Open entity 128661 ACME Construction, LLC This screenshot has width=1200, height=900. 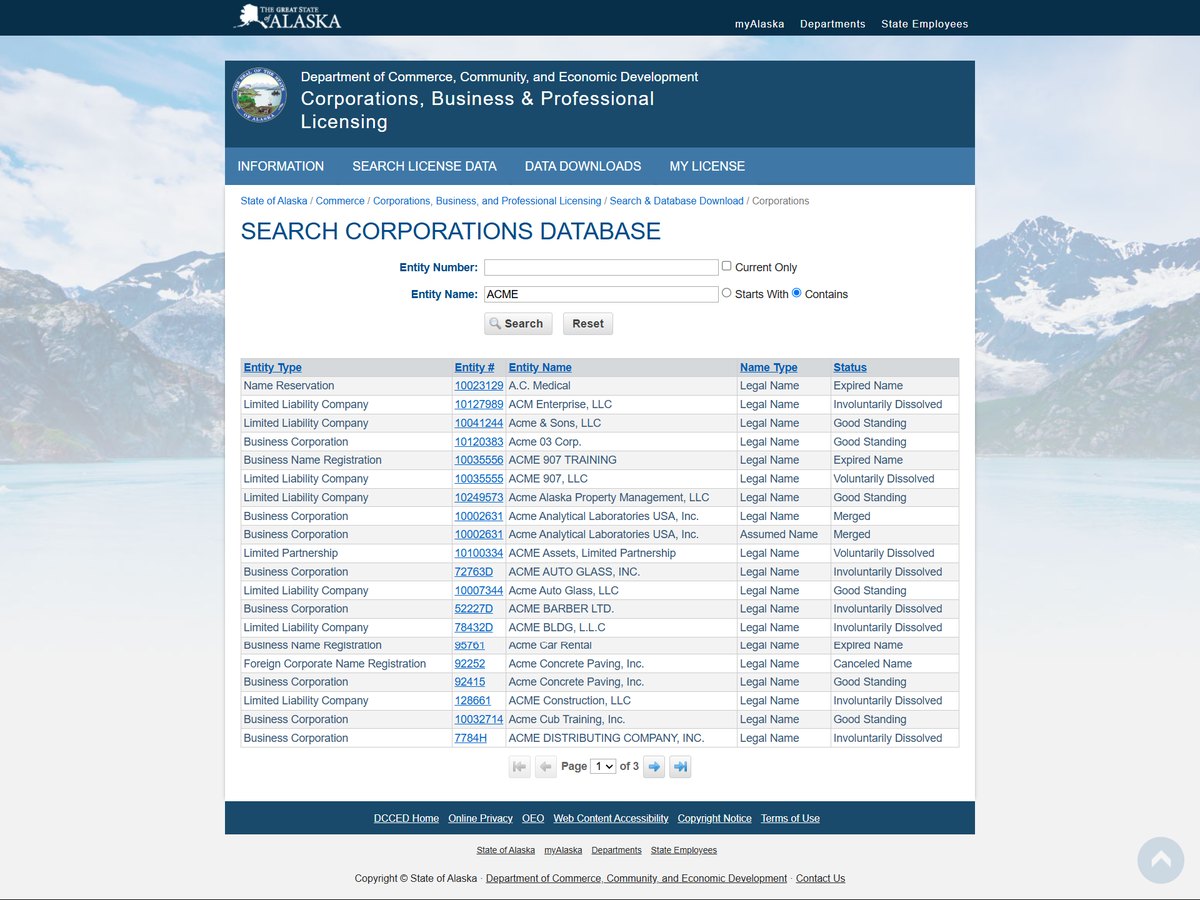click(x=473, y=701)
